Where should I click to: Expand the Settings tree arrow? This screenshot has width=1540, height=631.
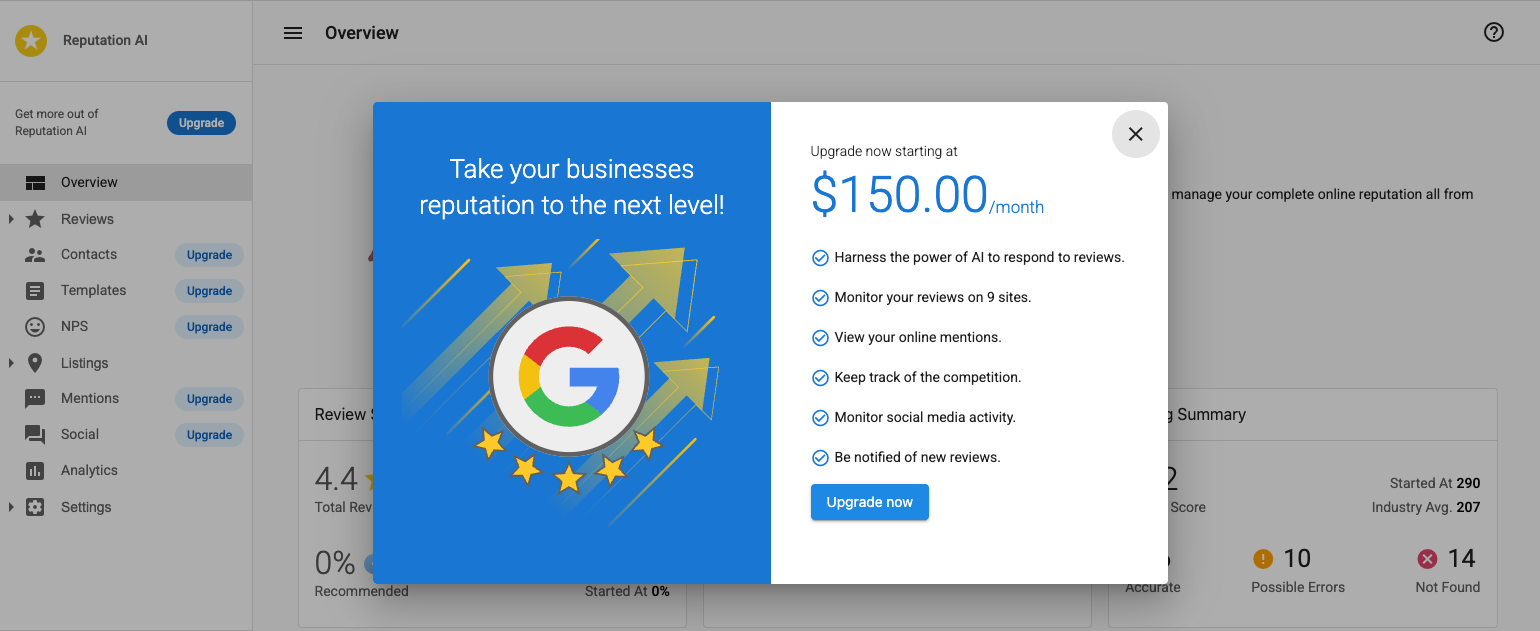click(x=11, y=507)
